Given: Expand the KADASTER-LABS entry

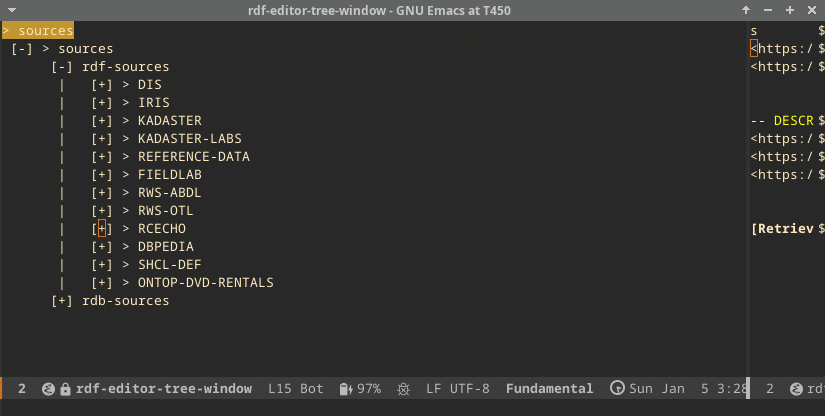Looking at the screenshot, I should coord(101,139).
